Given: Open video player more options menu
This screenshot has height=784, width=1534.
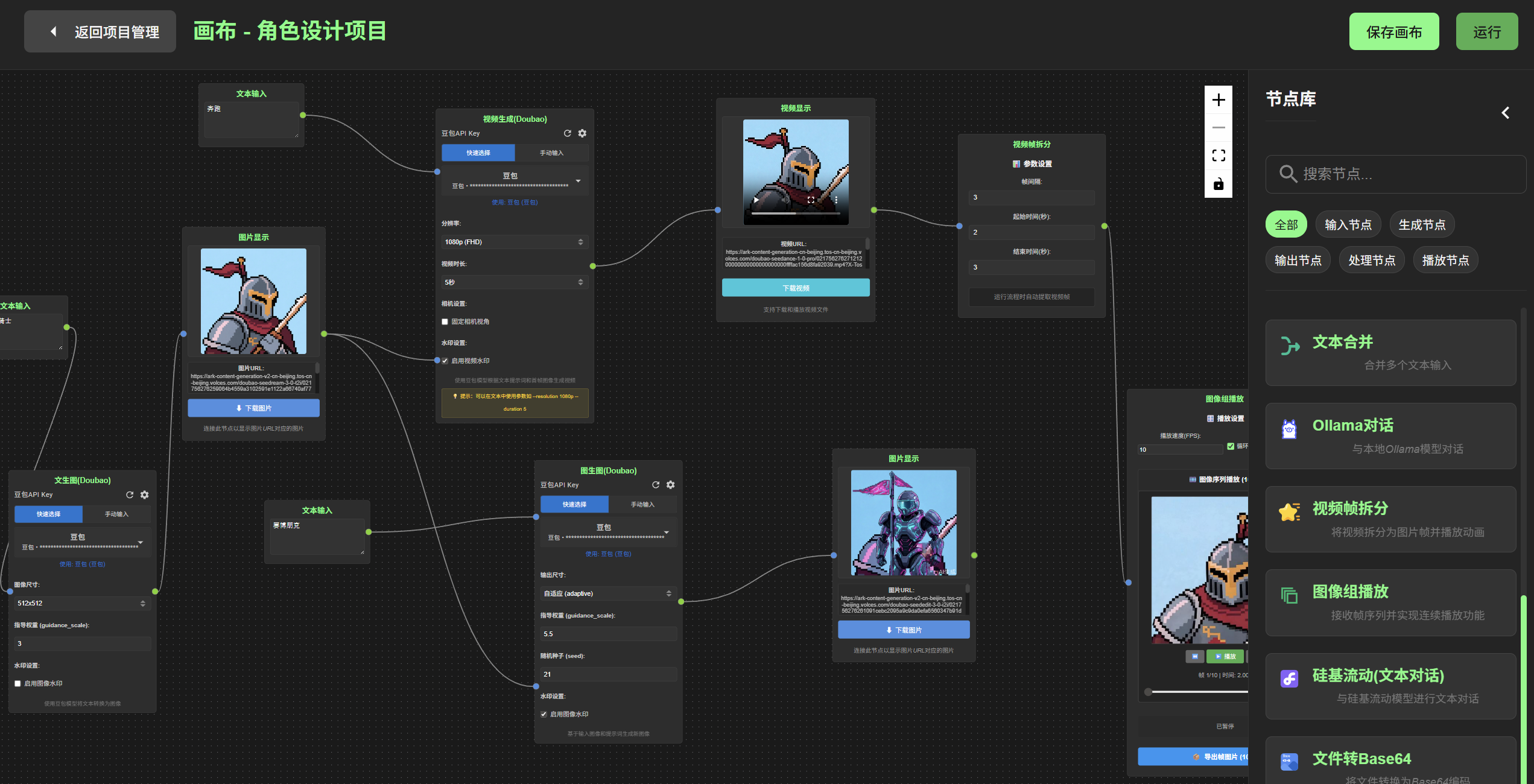Looking at the screenshot, I should (x=836, y=200).
